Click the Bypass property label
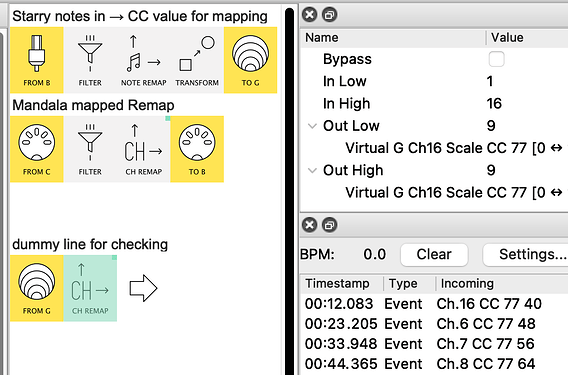 tap(347, 59)
